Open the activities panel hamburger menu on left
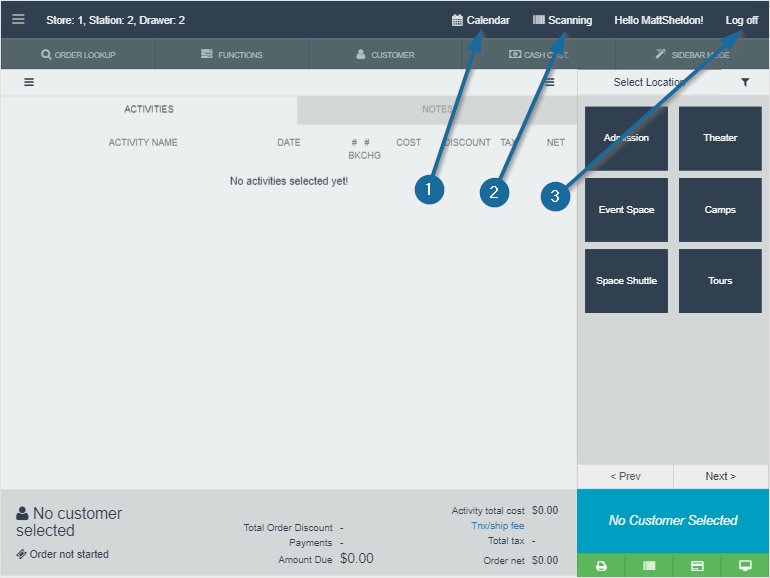770x578 pixels. pos(29,83)
